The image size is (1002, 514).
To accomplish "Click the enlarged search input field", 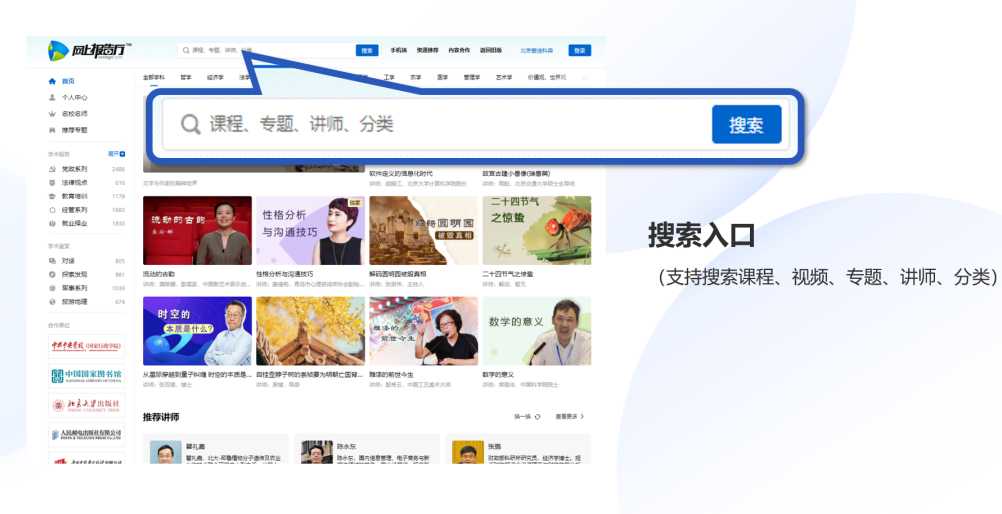I will point(450,124).
